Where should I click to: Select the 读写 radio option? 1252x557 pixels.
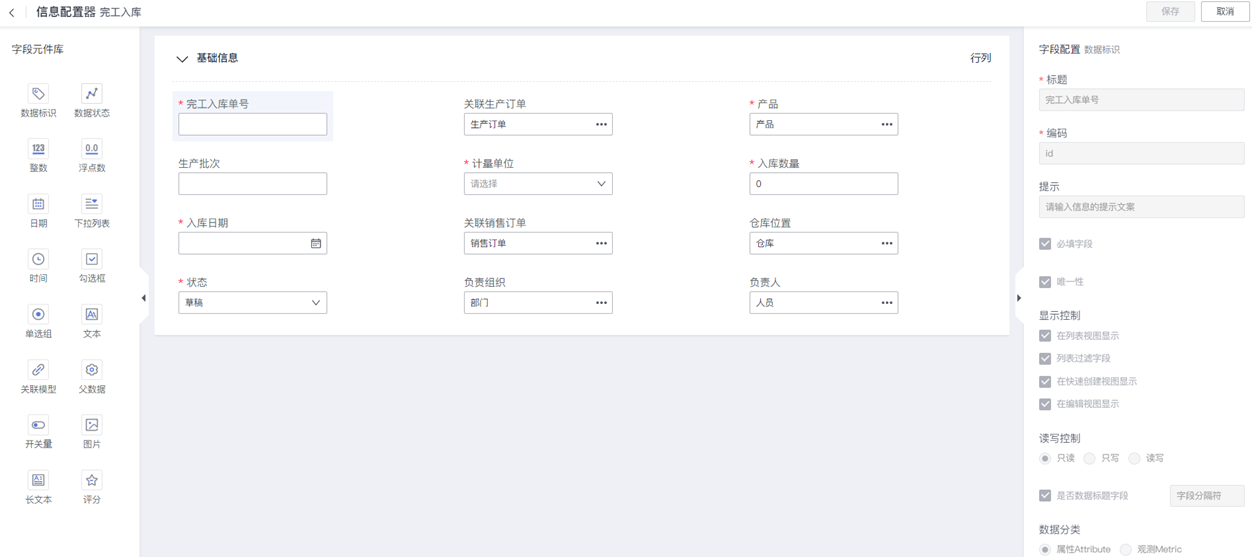click(x=1134, y=458)
